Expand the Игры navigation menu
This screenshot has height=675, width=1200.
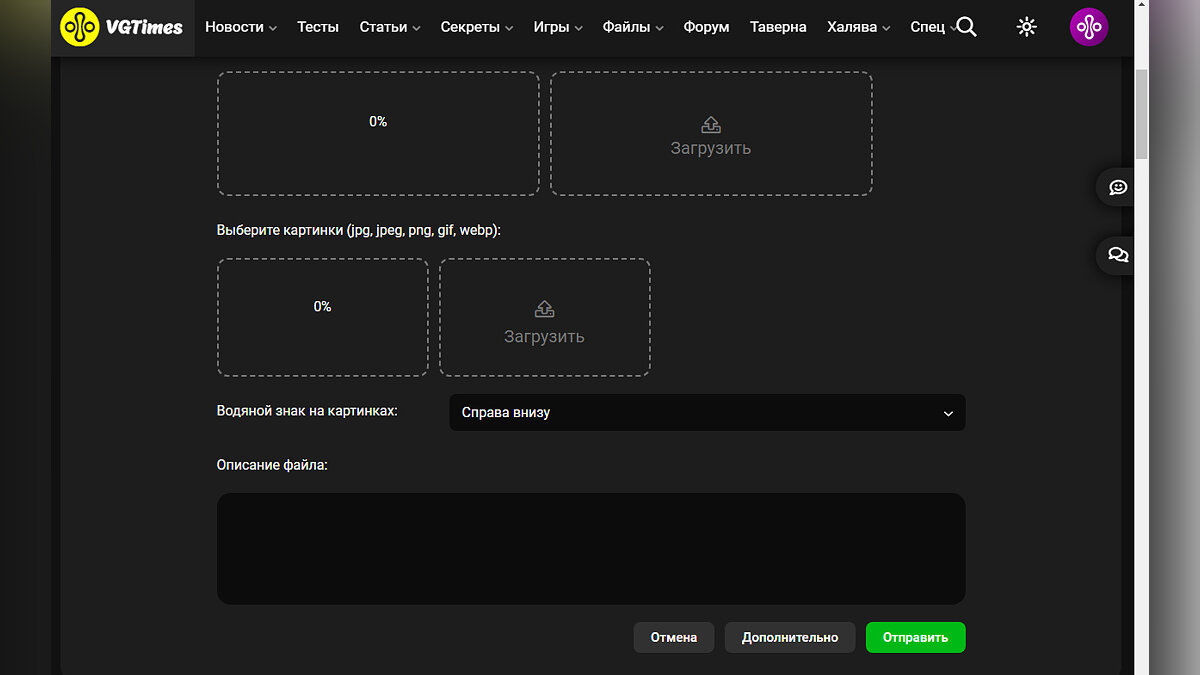[557, 27]
